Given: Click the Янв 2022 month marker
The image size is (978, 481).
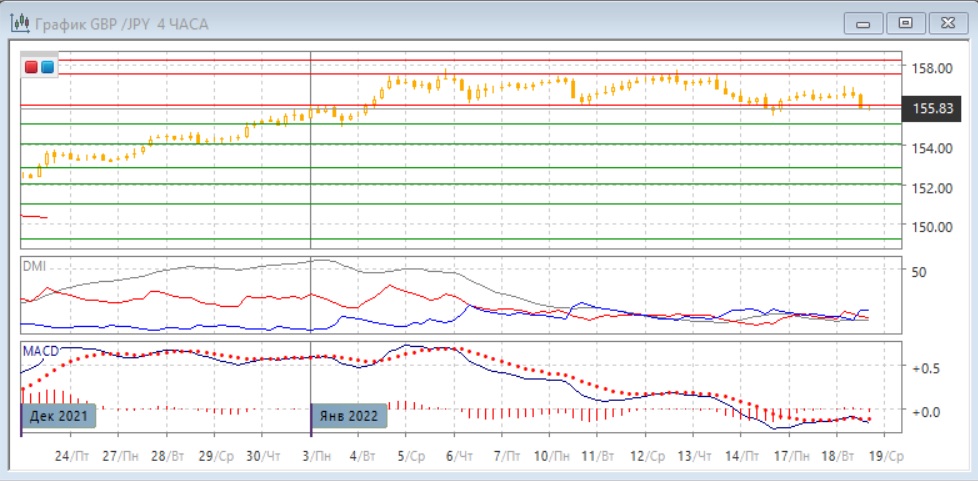Looking at the screenshot, I should [x=349, y=415].
